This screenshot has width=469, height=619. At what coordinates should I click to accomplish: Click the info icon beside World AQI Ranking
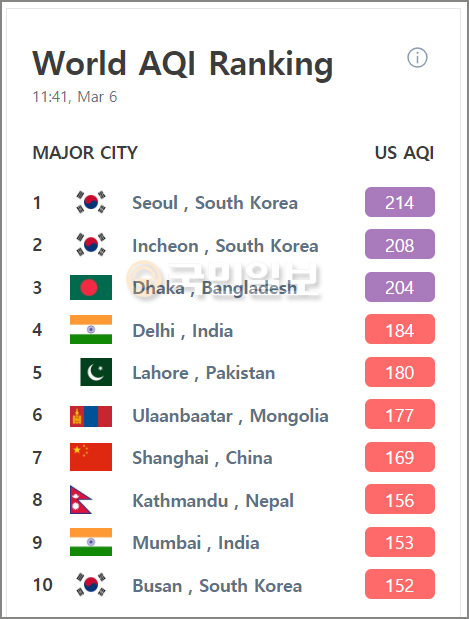[417, 58]
